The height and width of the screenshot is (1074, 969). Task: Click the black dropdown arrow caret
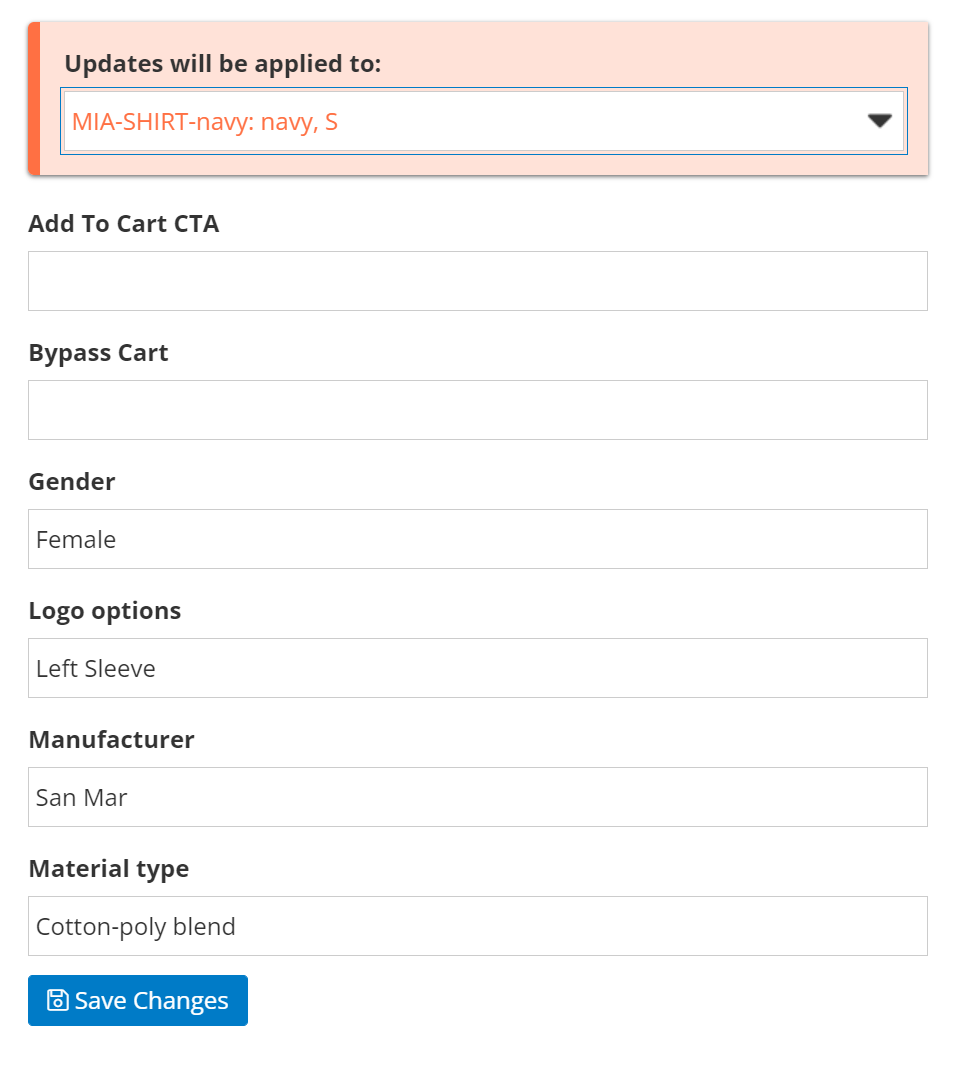click(879, 121)
